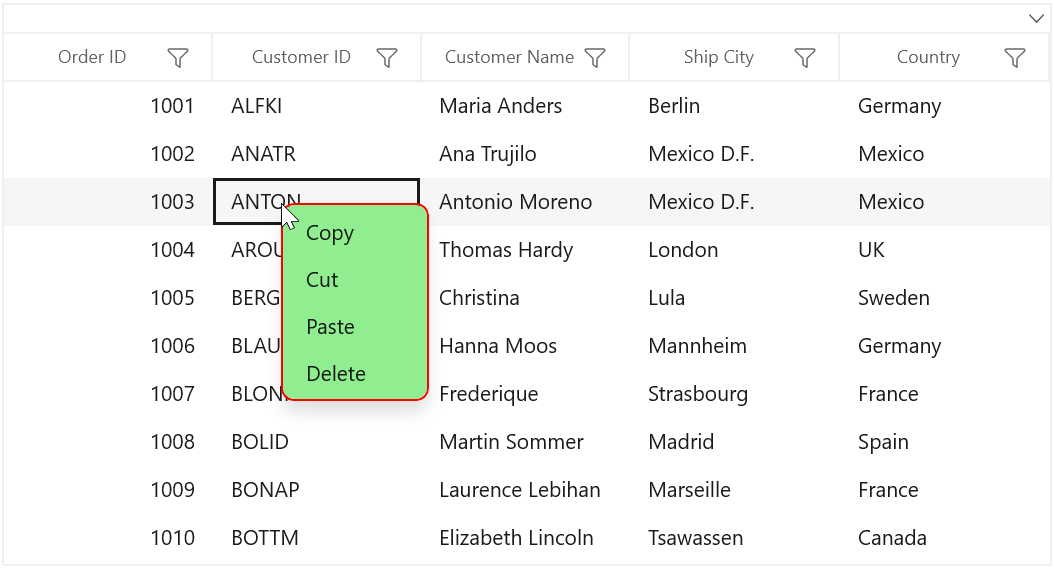Select France cell in the Marseille row
The height and width of the screenshot is (568, 1054).
pyautogui.click(x=944, y=490)
